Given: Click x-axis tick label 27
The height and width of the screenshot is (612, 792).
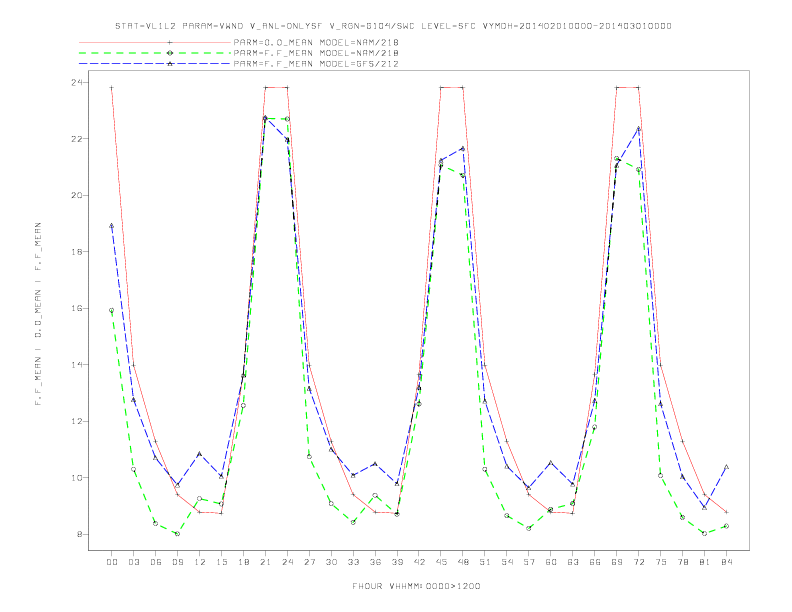Looking at the screenshot, I should (x=309, y=562).
